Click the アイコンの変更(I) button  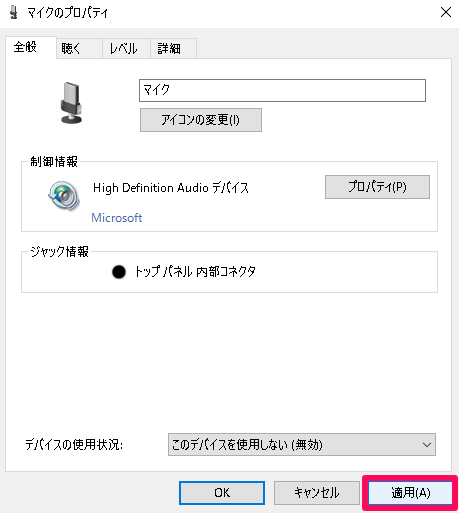pyautogui.click(x=201, y=120)
